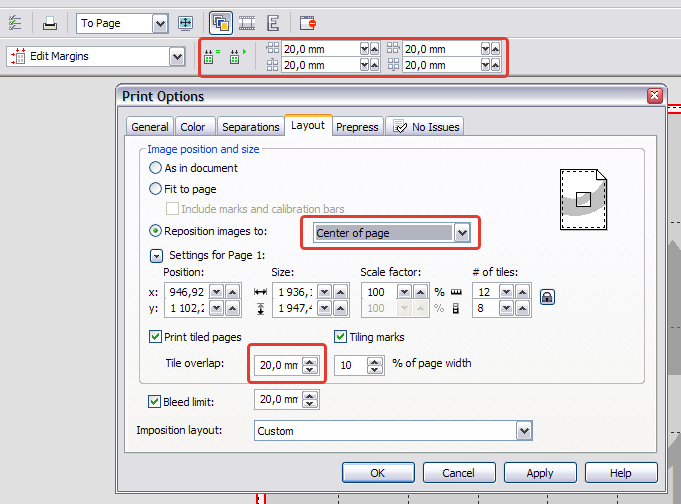Open the Separations tab

click(x=251, y=127)
